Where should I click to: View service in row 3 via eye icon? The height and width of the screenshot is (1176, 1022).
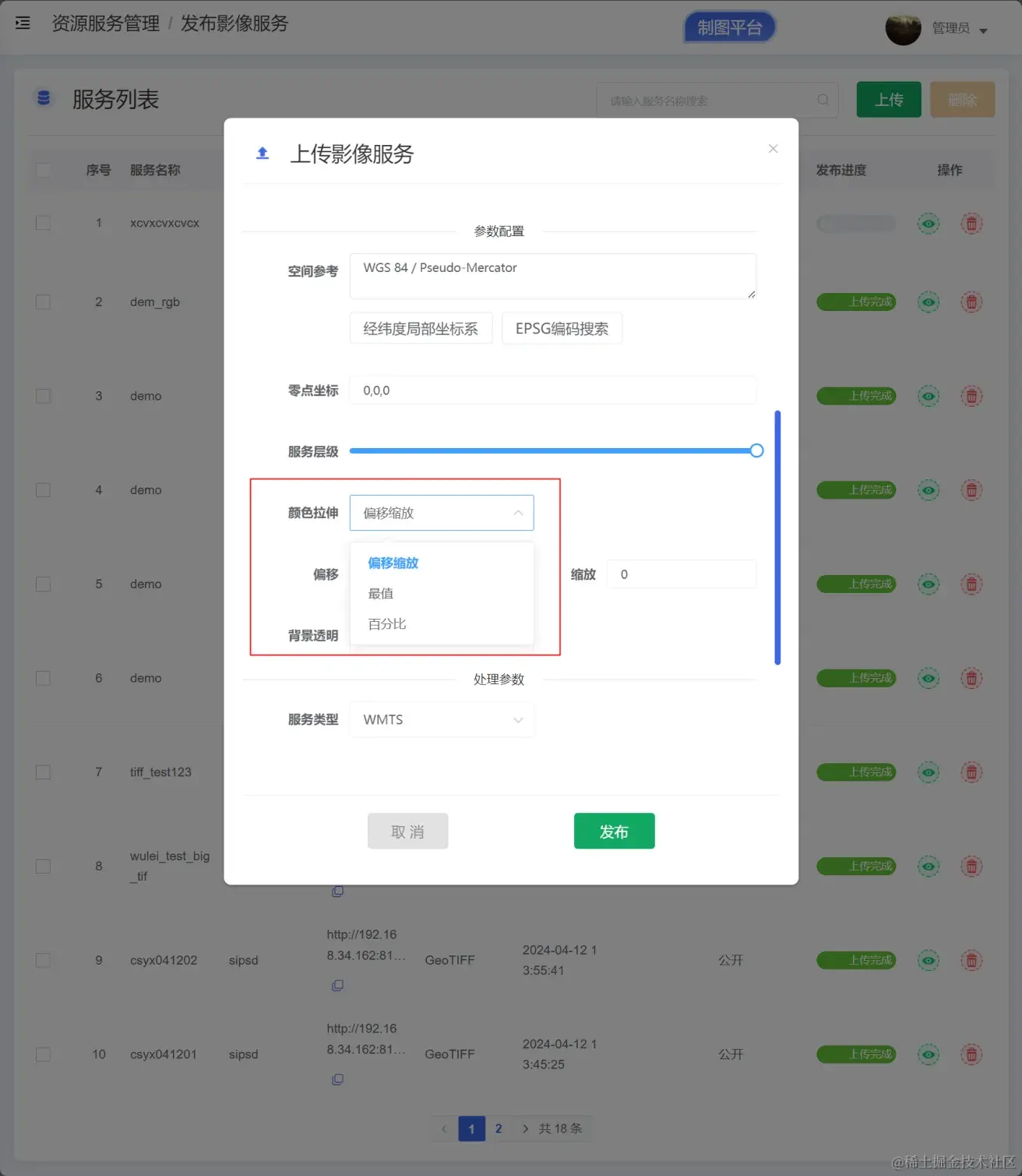928,396
